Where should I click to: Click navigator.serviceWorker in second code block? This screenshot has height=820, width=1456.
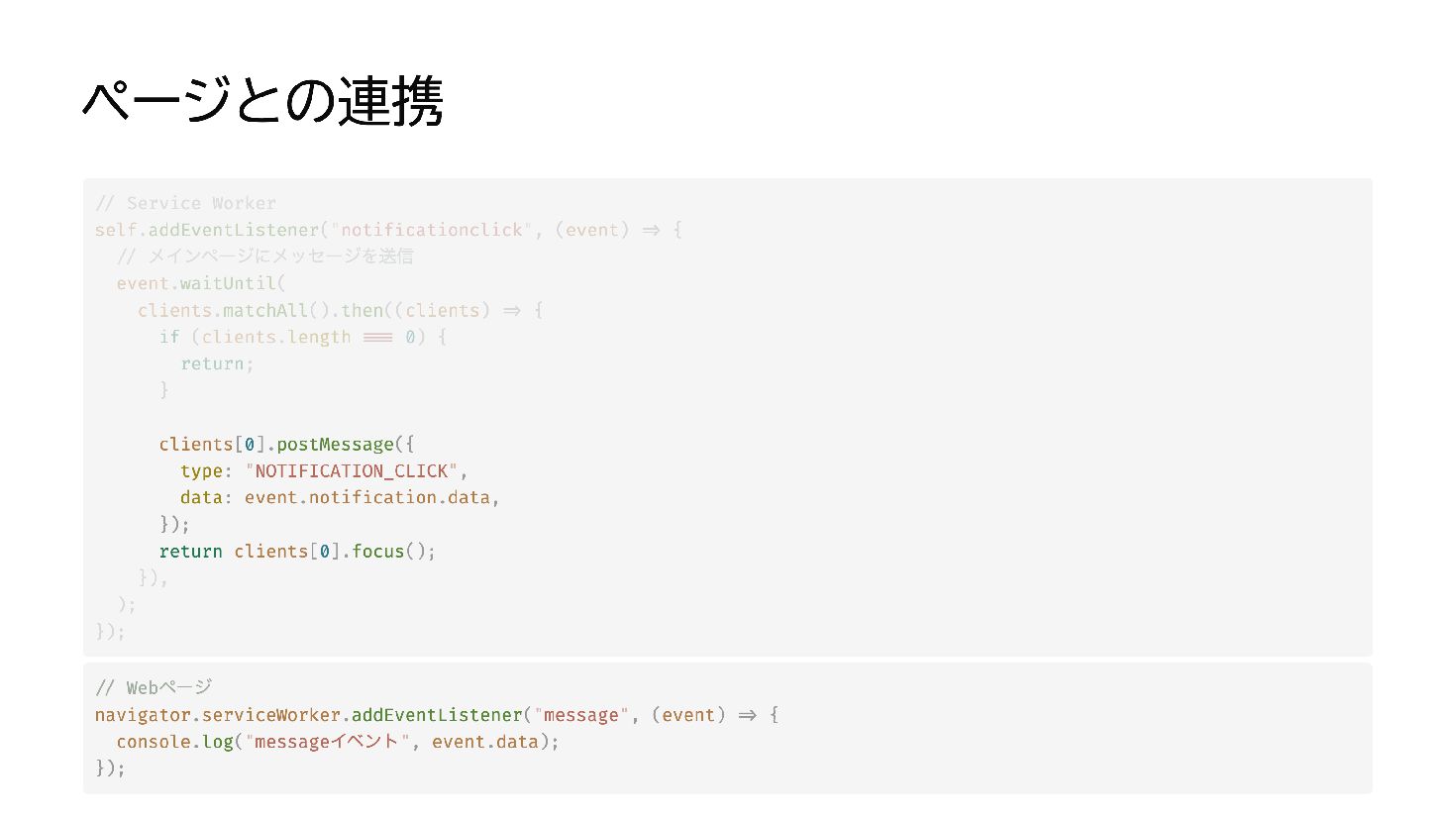[x=218, y=715]
